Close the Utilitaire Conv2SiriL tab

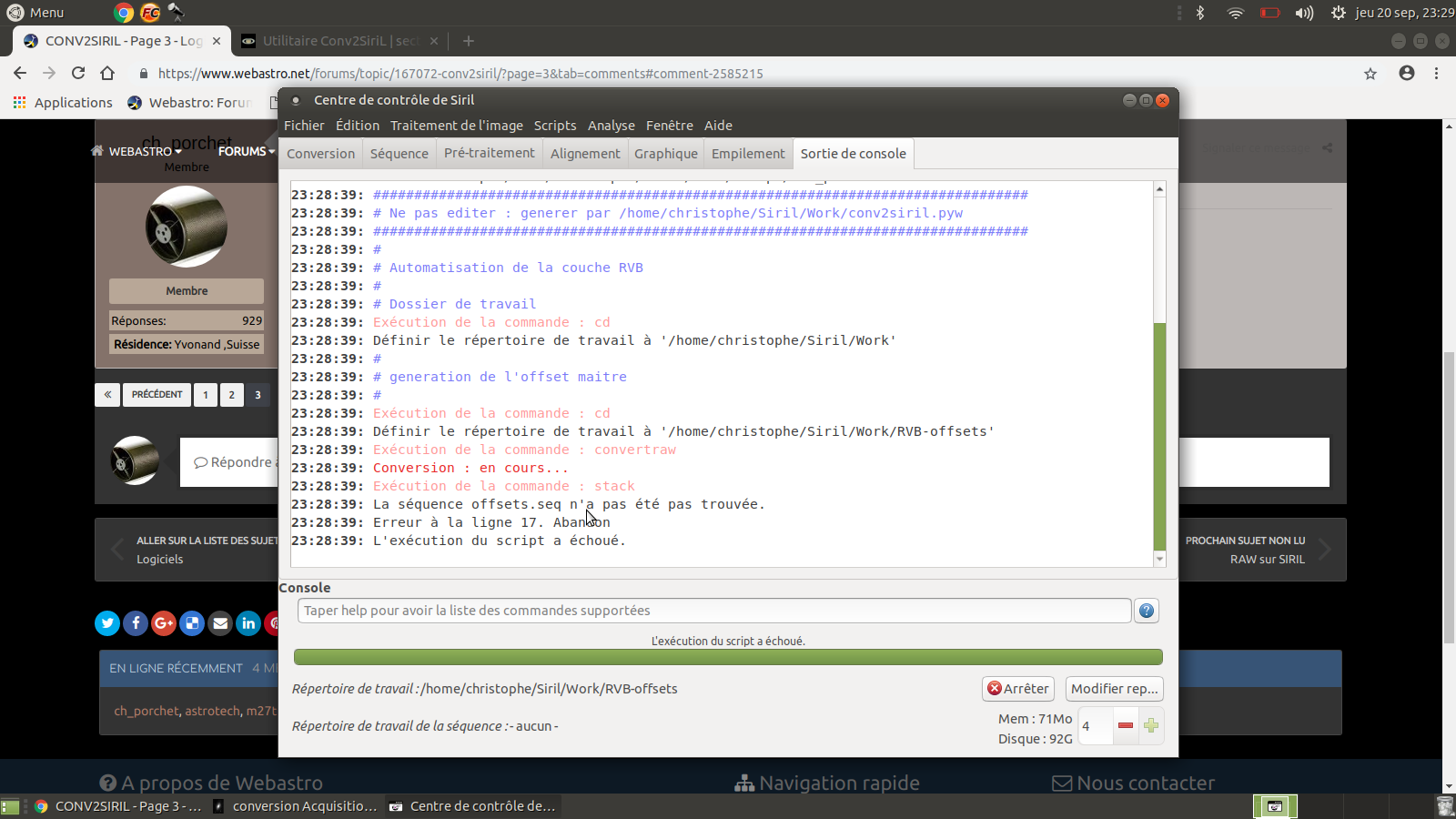tap(434, 41)
